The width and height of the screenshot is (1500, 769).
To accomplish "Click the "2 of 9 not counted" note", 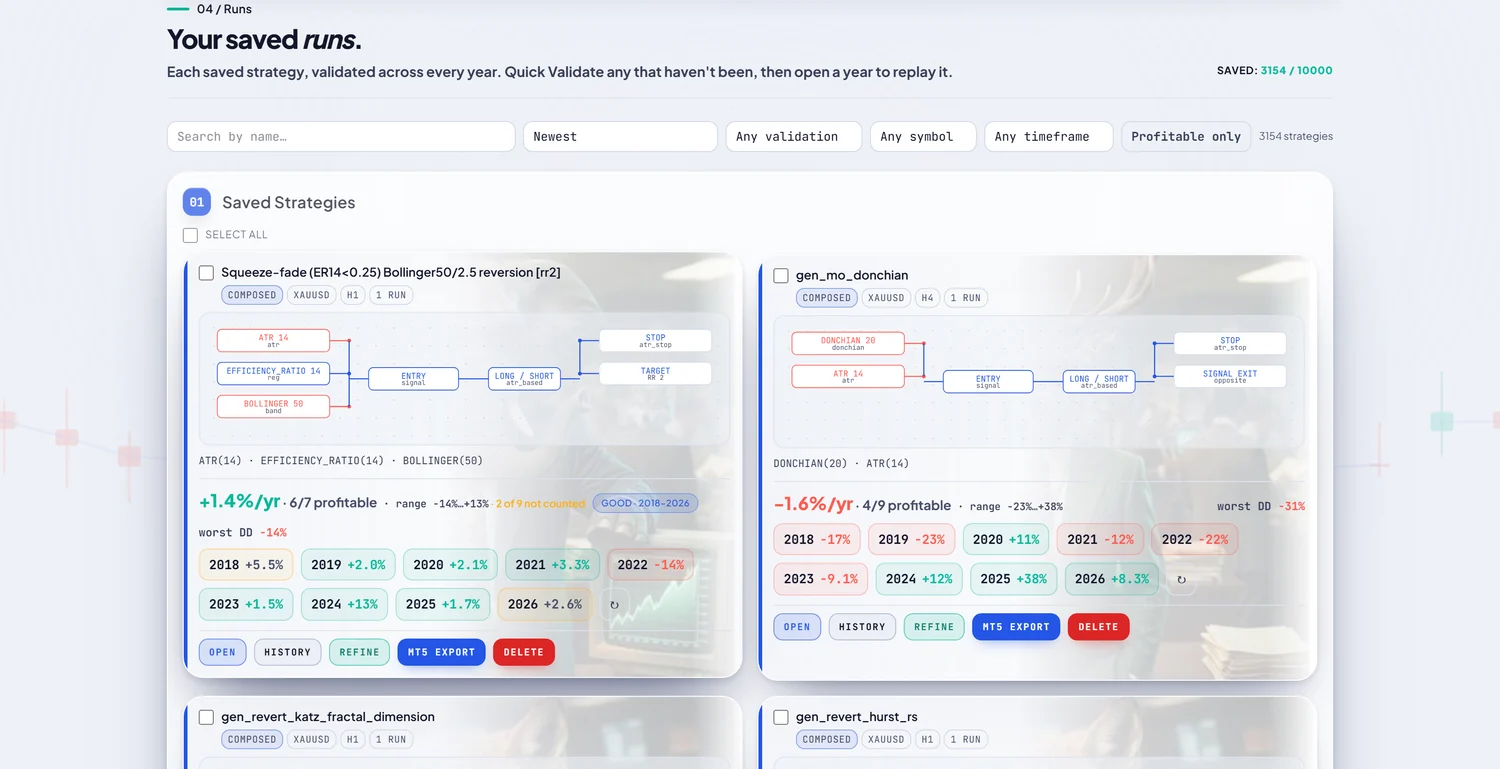I will click(x=540, y=503).
